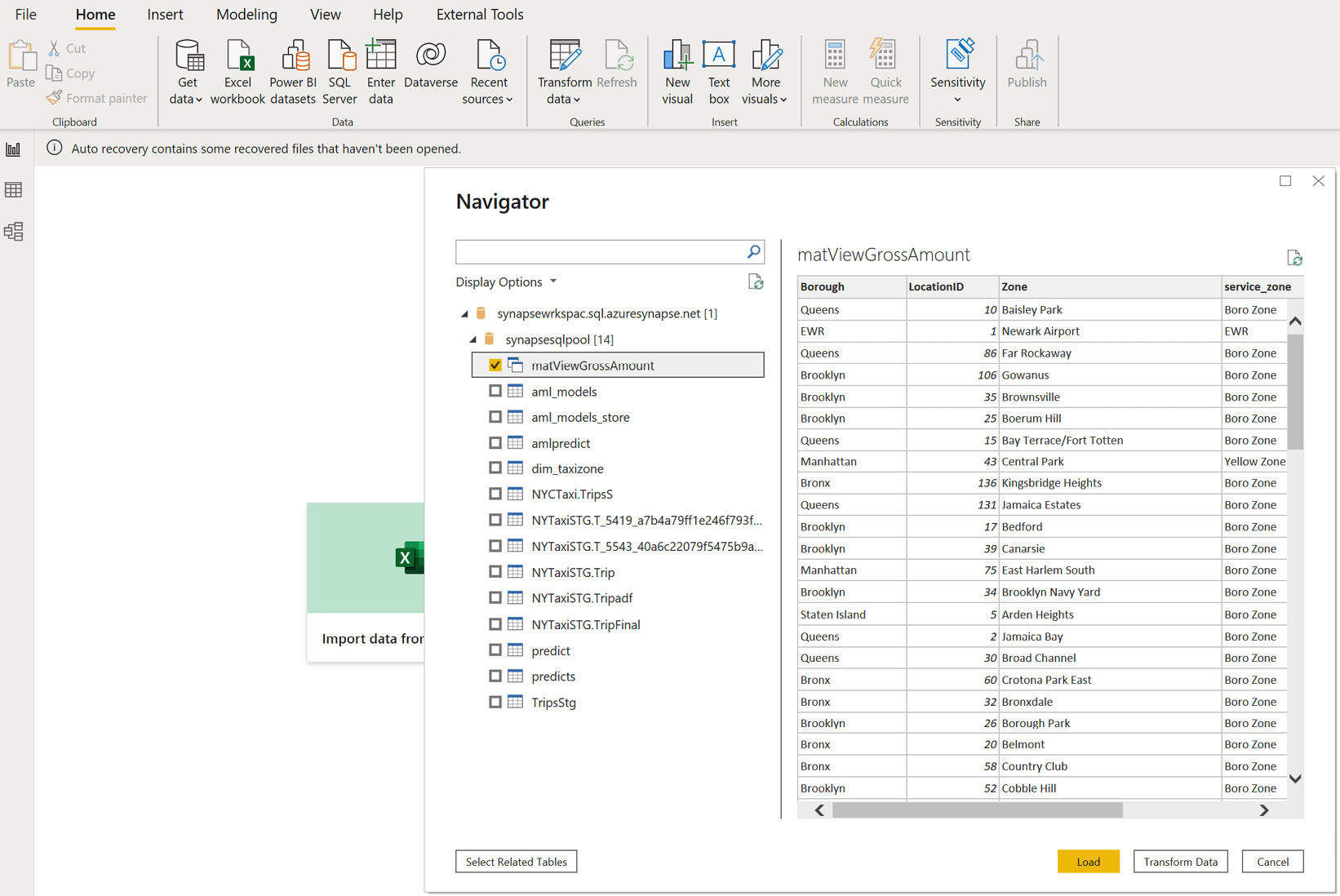Click preview scroll right arrow
Image resolution: width=1340 pixels, height=896 pixels.
1264,810
